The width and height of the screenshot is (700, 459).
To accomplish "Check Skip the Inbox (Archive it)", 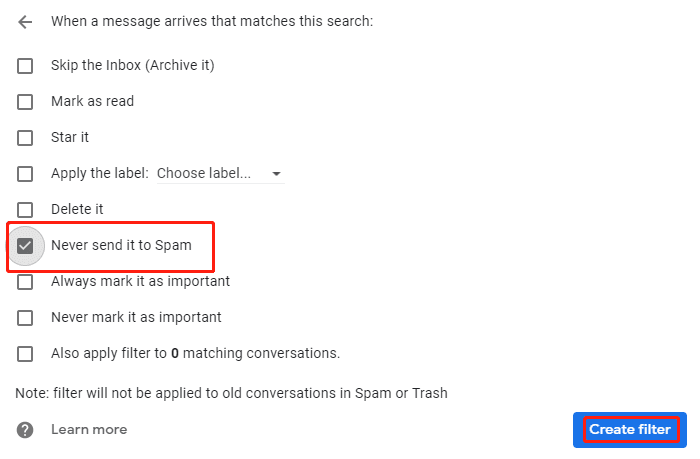I will pos(25,66).
